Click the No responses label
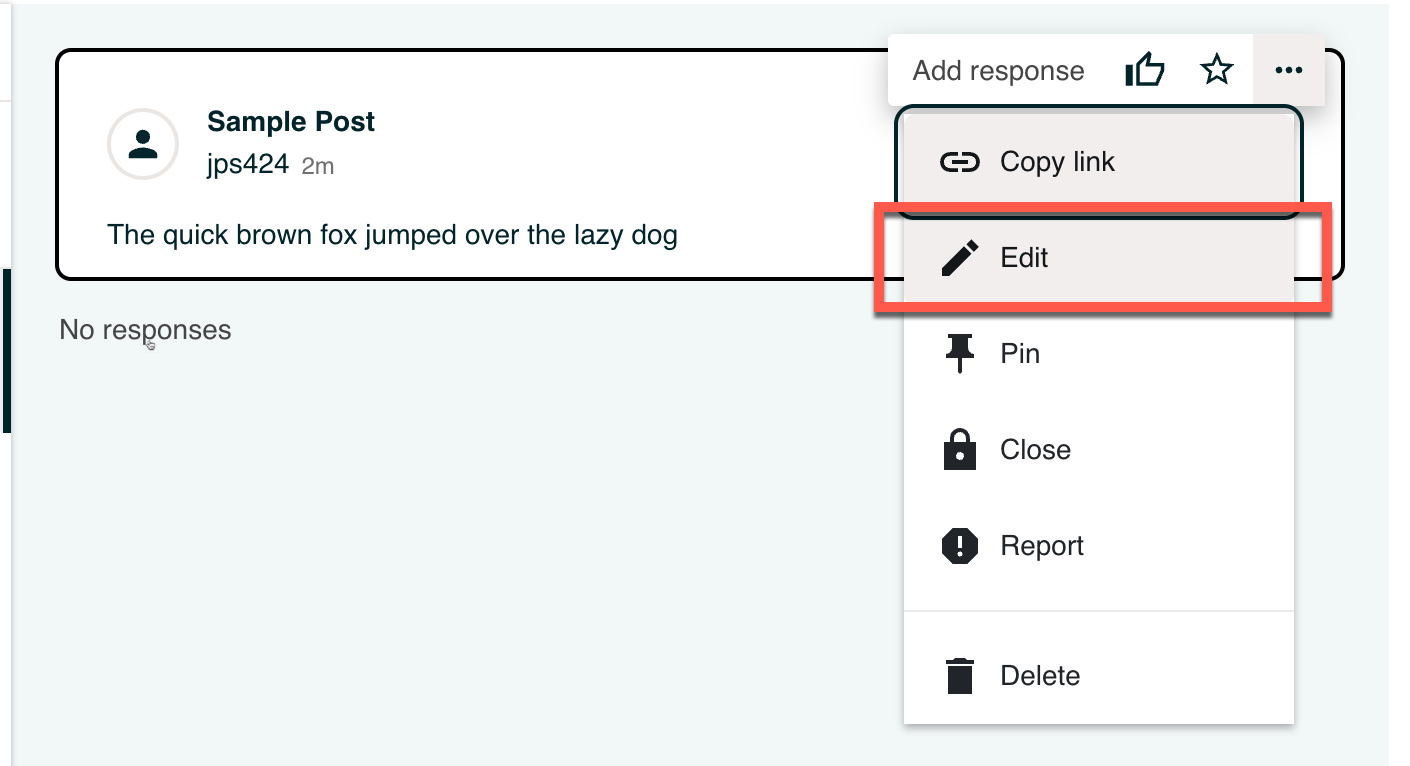 145,330
